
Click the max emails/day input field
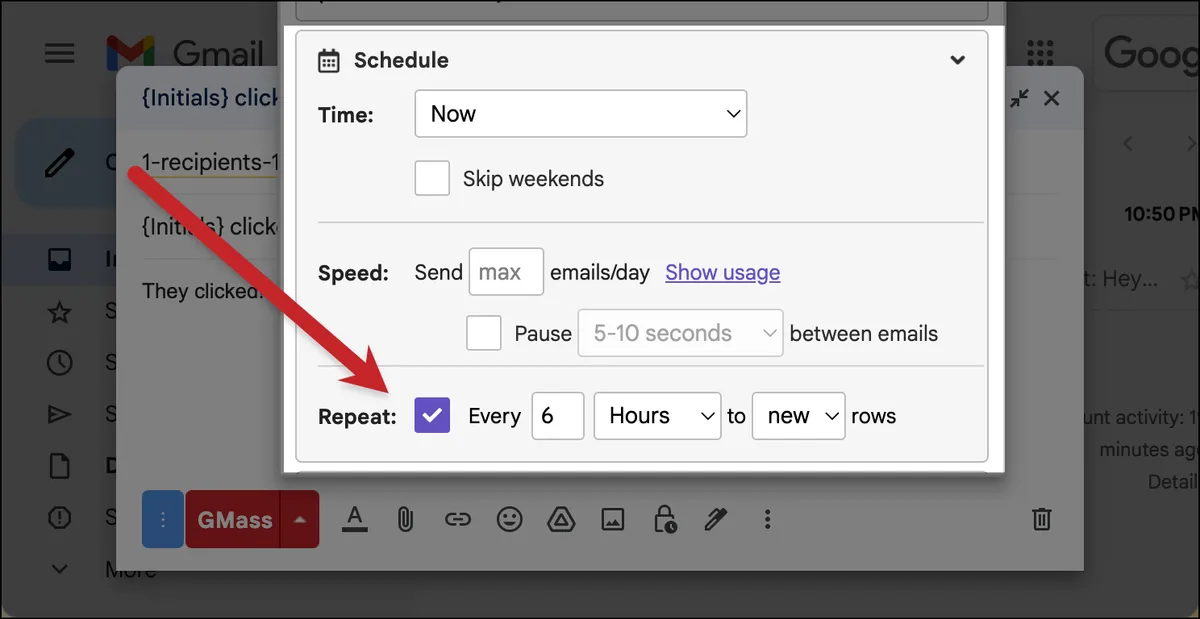tap(506, 272)
